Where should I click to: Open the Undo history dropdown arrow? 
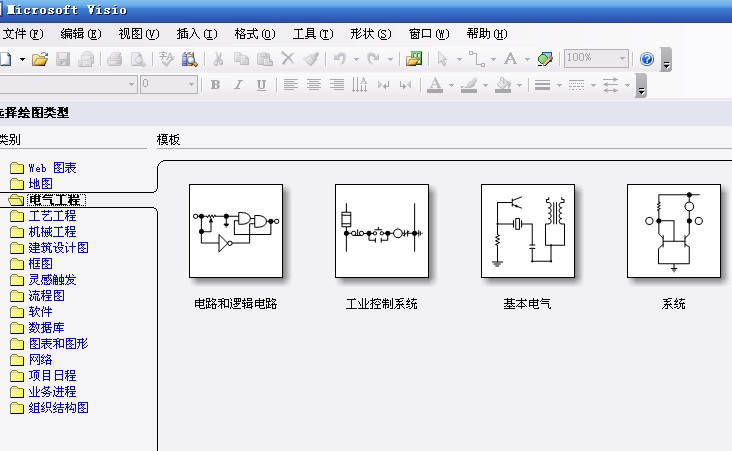coord(356,59)
